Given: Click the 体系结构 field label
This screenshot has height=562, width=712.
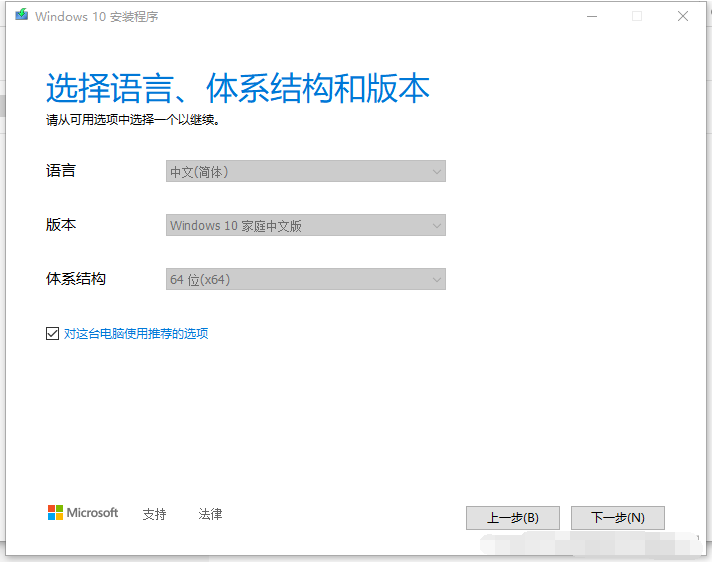Looking at the screenshot, I should point(76,279).
